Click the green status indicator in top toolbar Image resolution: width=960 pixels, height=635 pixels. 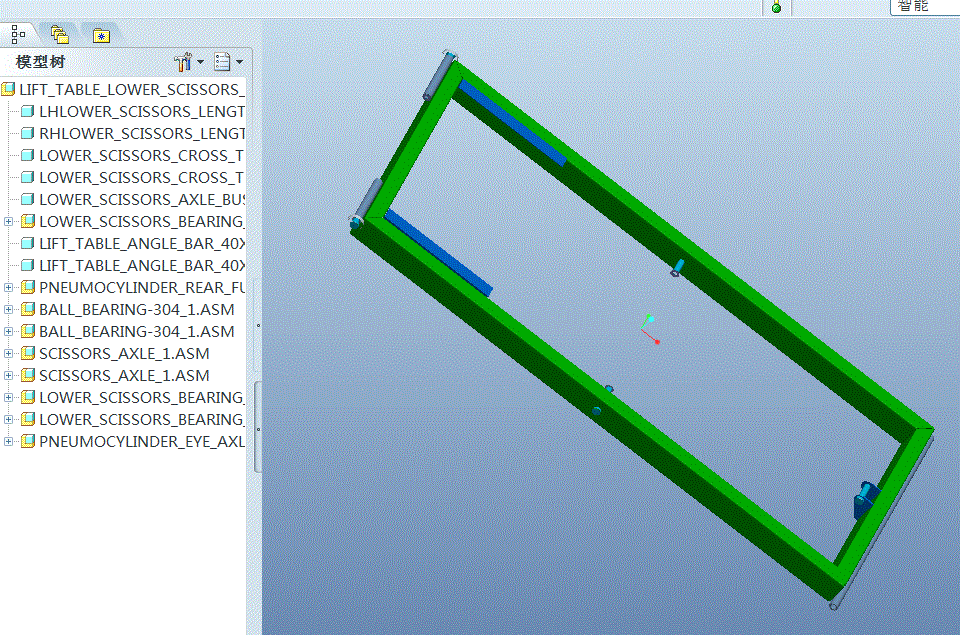click(776, 7)
